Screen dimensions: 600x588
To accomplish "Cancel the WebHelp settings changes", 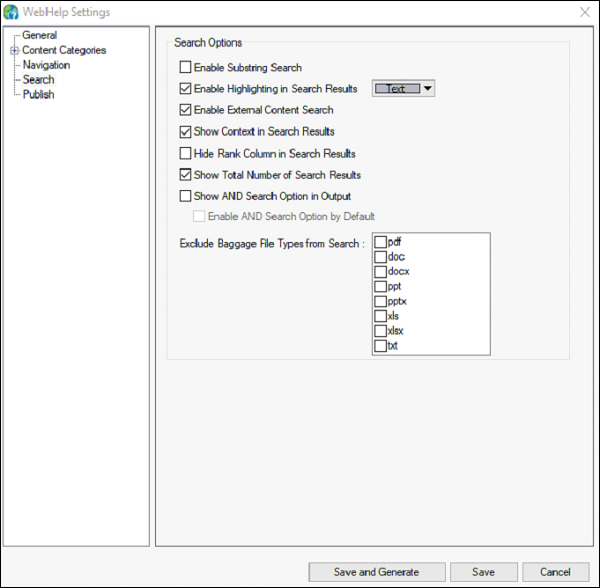I will [556, 572].
